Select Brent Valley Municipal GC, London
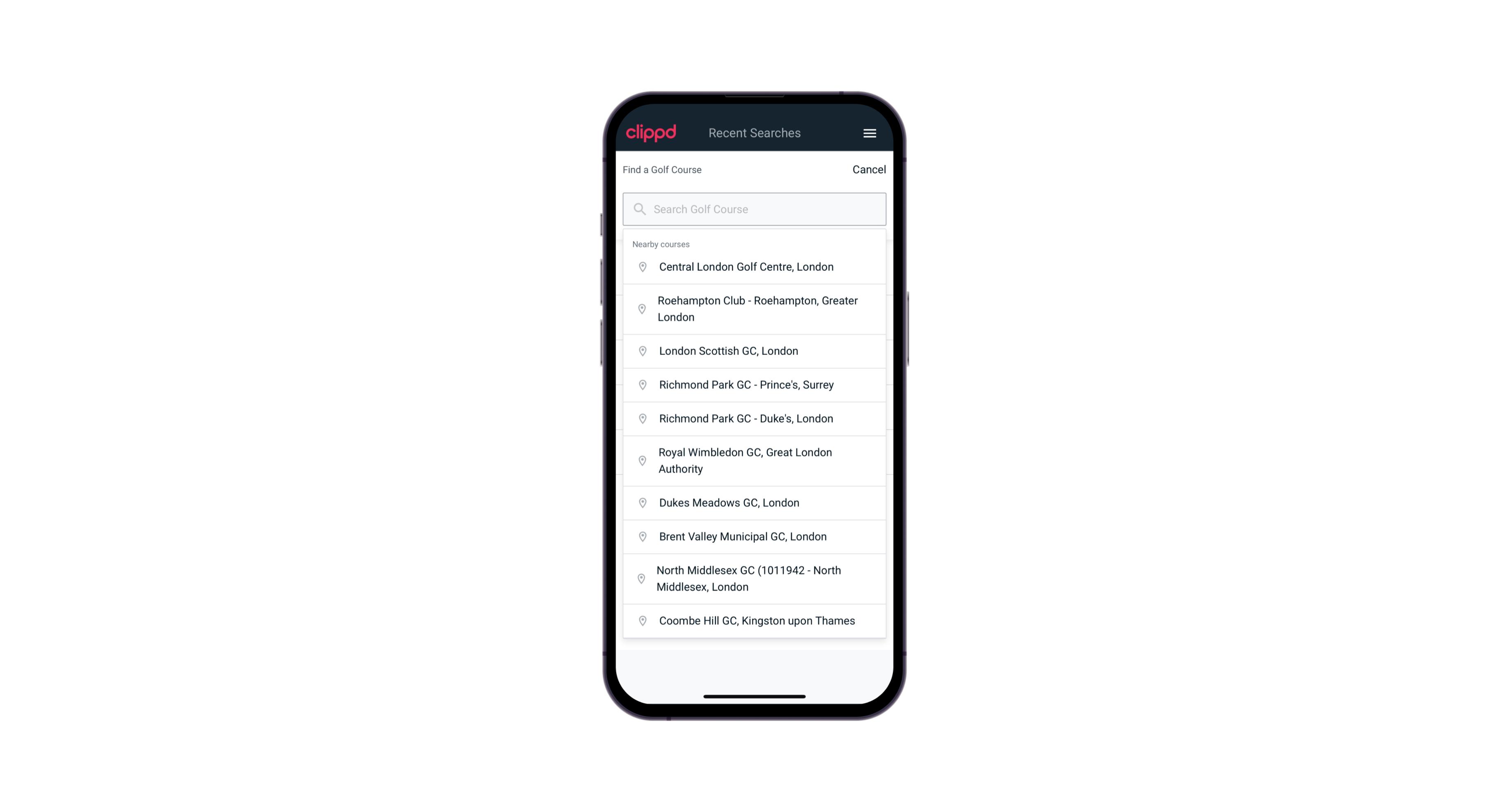Image resolution: width=1510 pixels, height=812 pixels. click(754, 536)
